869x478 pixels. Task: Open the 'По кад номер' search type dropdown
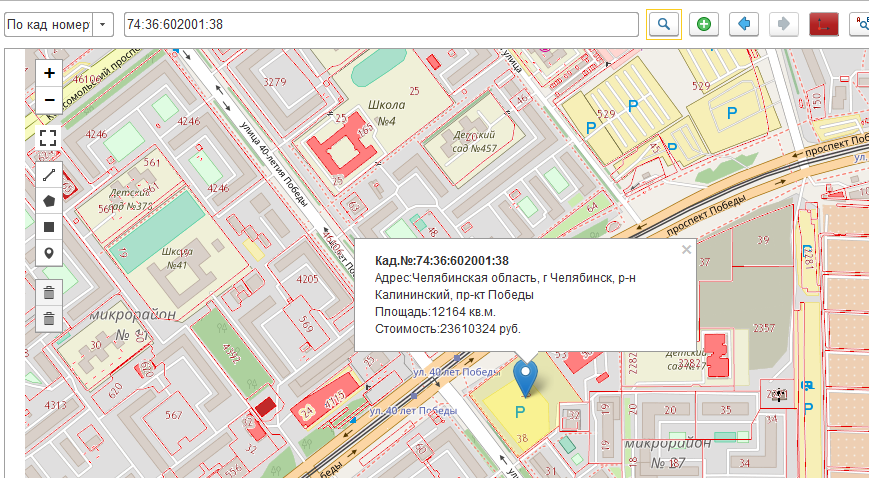(x=103, y=24)
